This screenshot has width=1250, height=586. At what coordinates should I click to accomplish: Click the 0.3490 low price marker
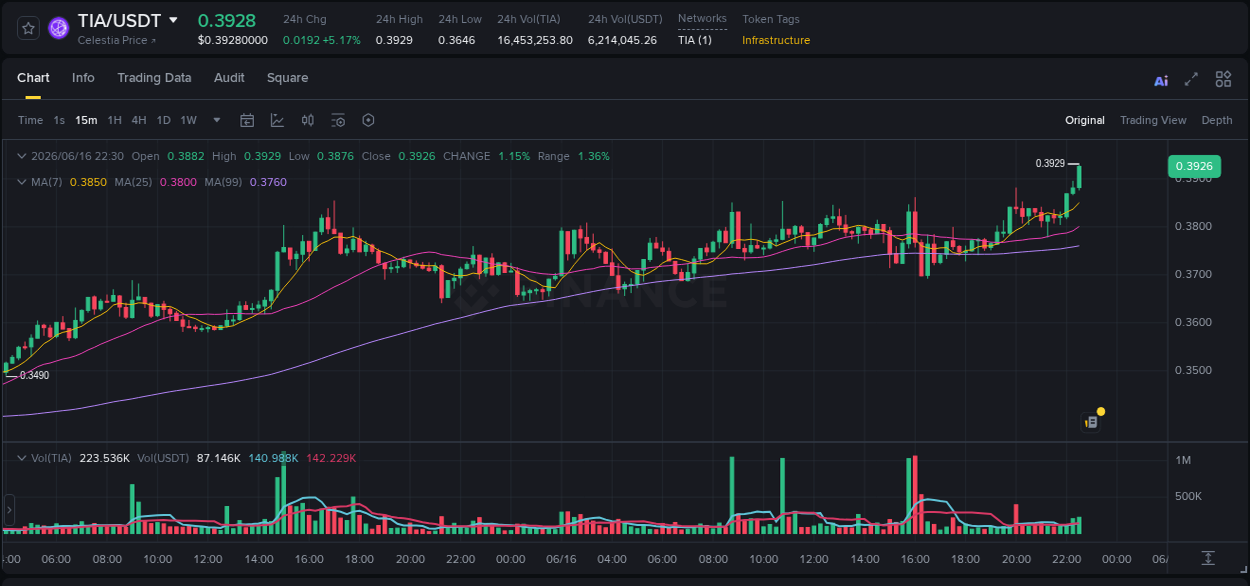(34, 376)
